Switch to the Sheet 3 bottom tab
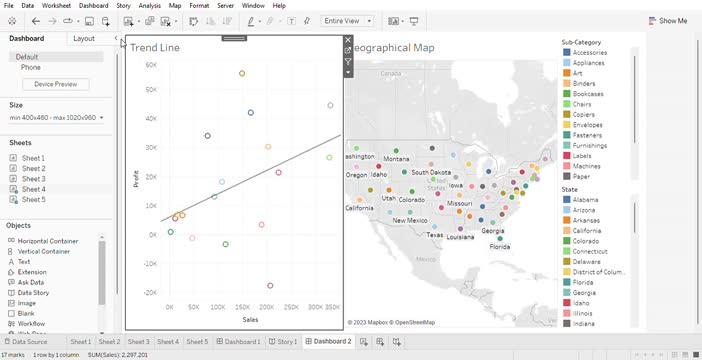The height and width of the screenshot is (360, 702). pos(138,342)
